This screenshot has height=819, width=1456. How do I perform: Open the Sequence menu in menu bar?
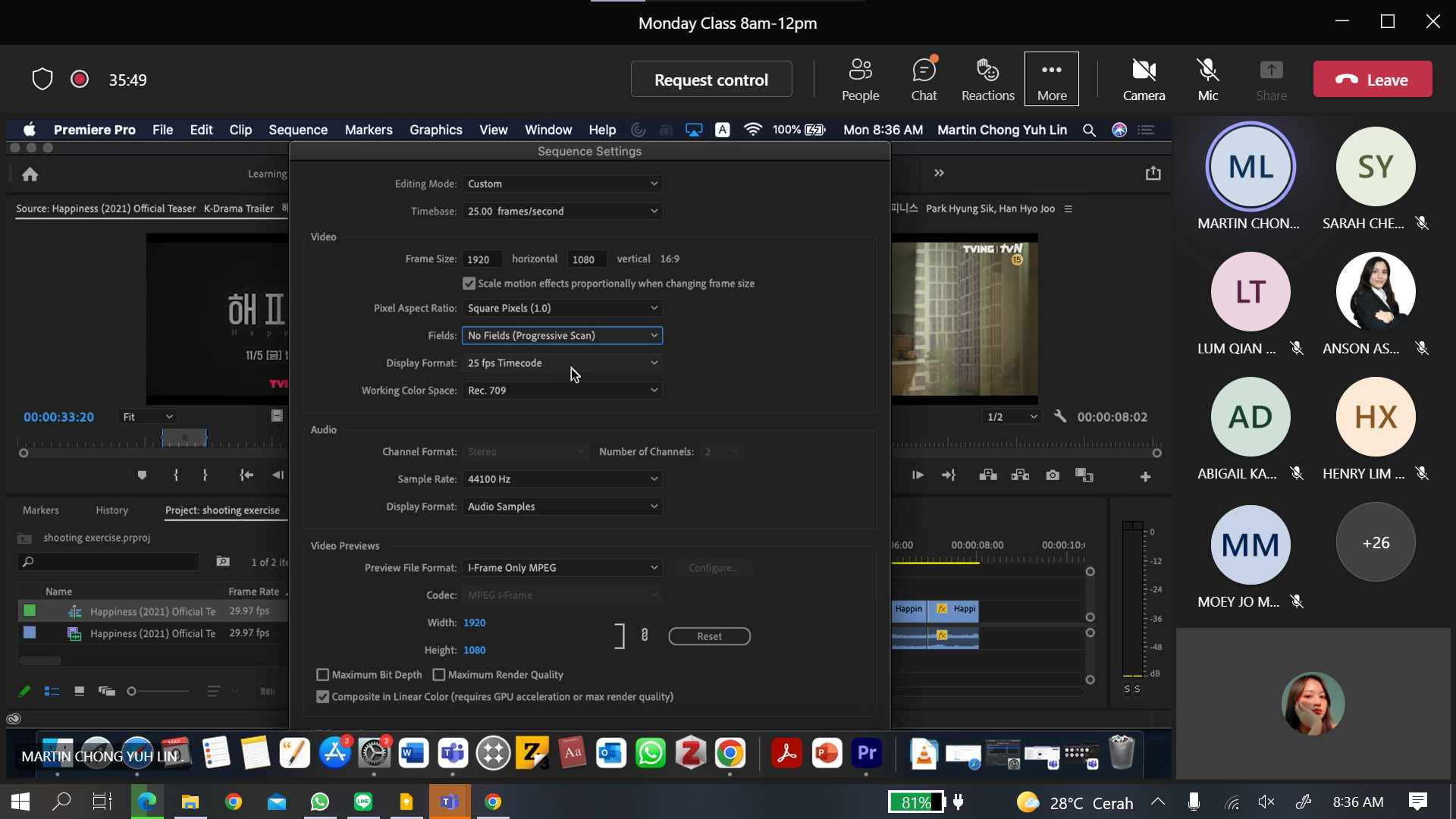298,130
